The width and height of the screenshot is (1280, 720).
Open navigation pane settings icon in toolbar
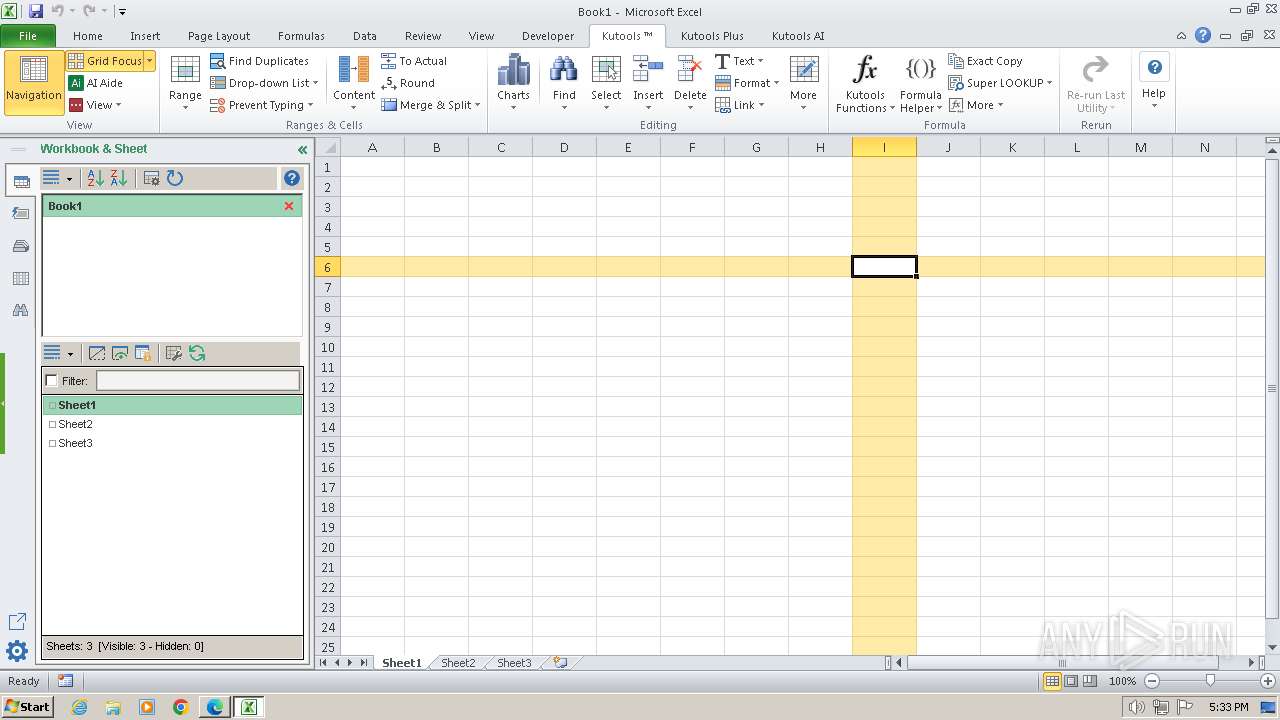tap(151, 178)
